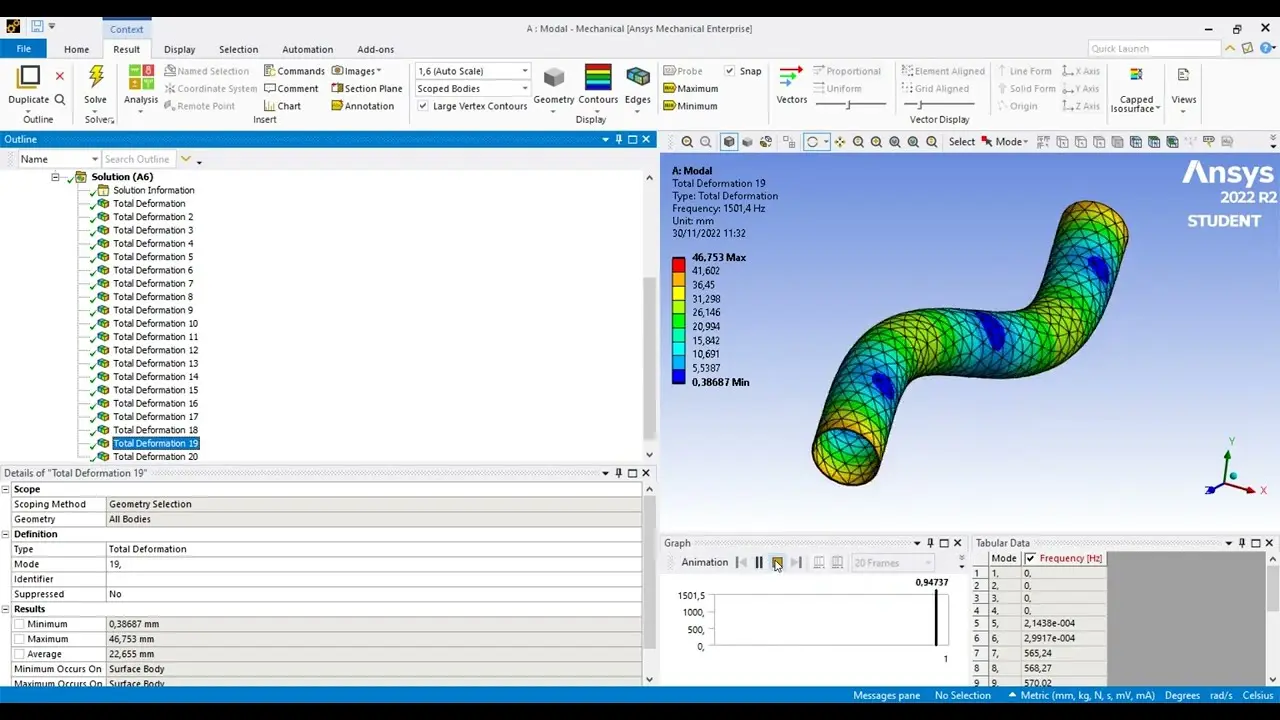Viewport: 1280px width, 720px height.
Task: Collapse the Solution (A6) tree node
Action: point(56,177)
